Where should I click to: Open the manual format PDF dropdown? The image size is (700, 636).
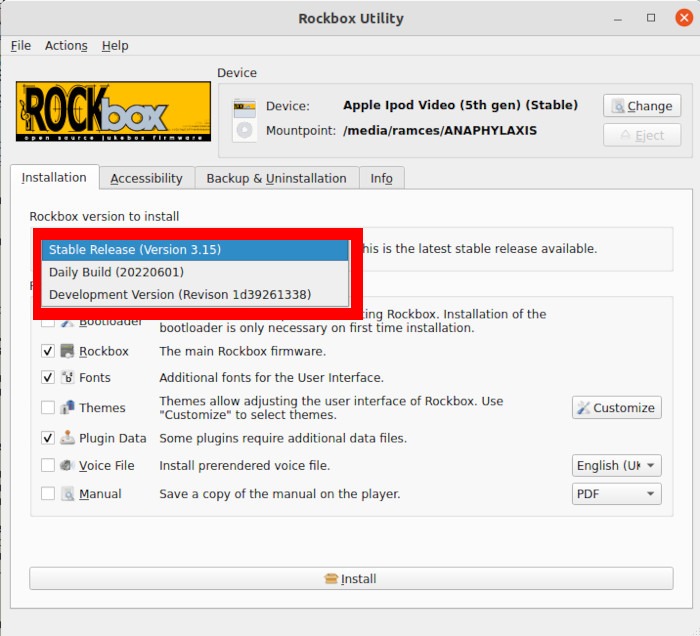[617, 494]
